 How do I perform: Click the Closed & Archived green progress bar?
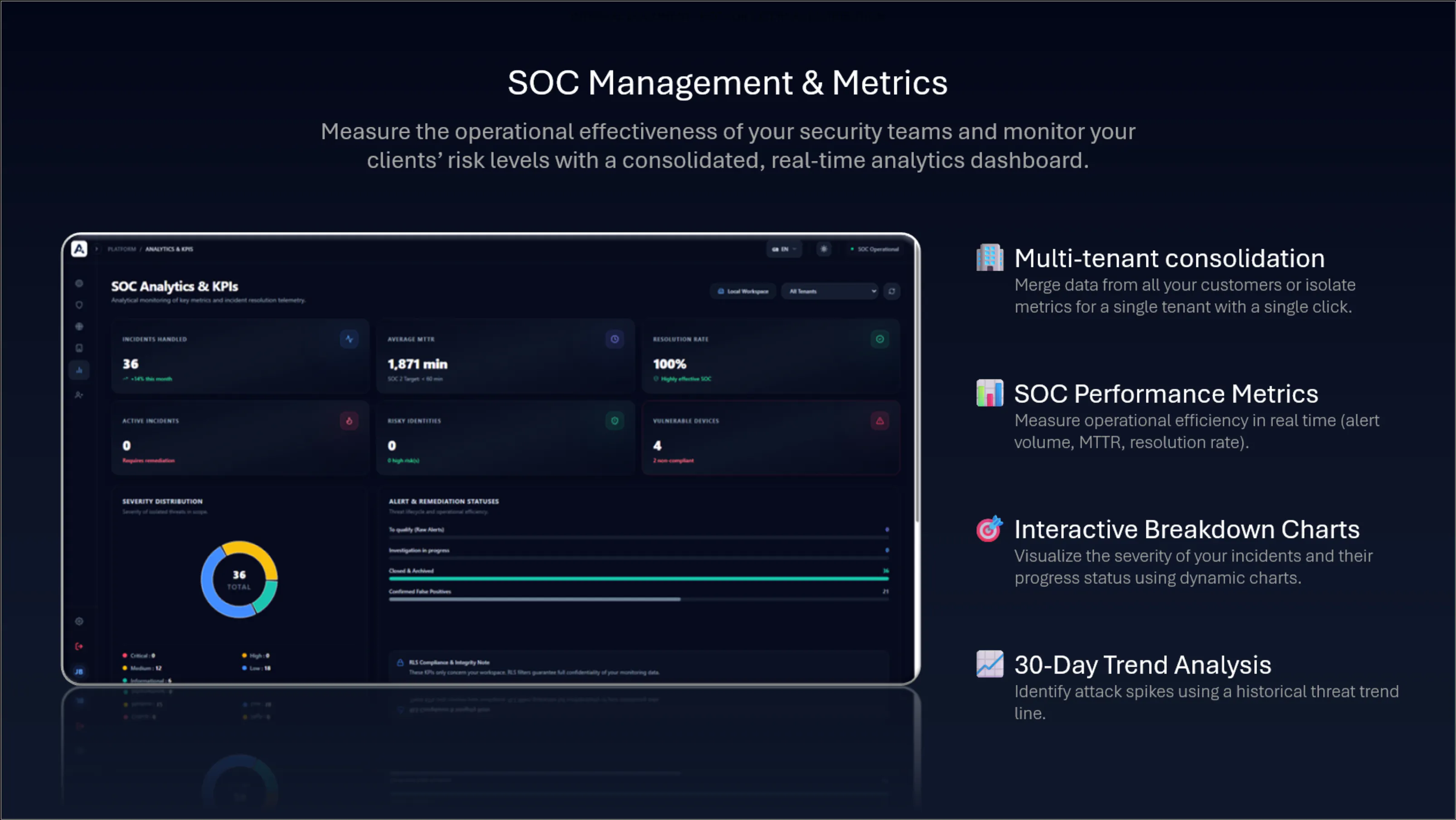(x=639, y=579)
